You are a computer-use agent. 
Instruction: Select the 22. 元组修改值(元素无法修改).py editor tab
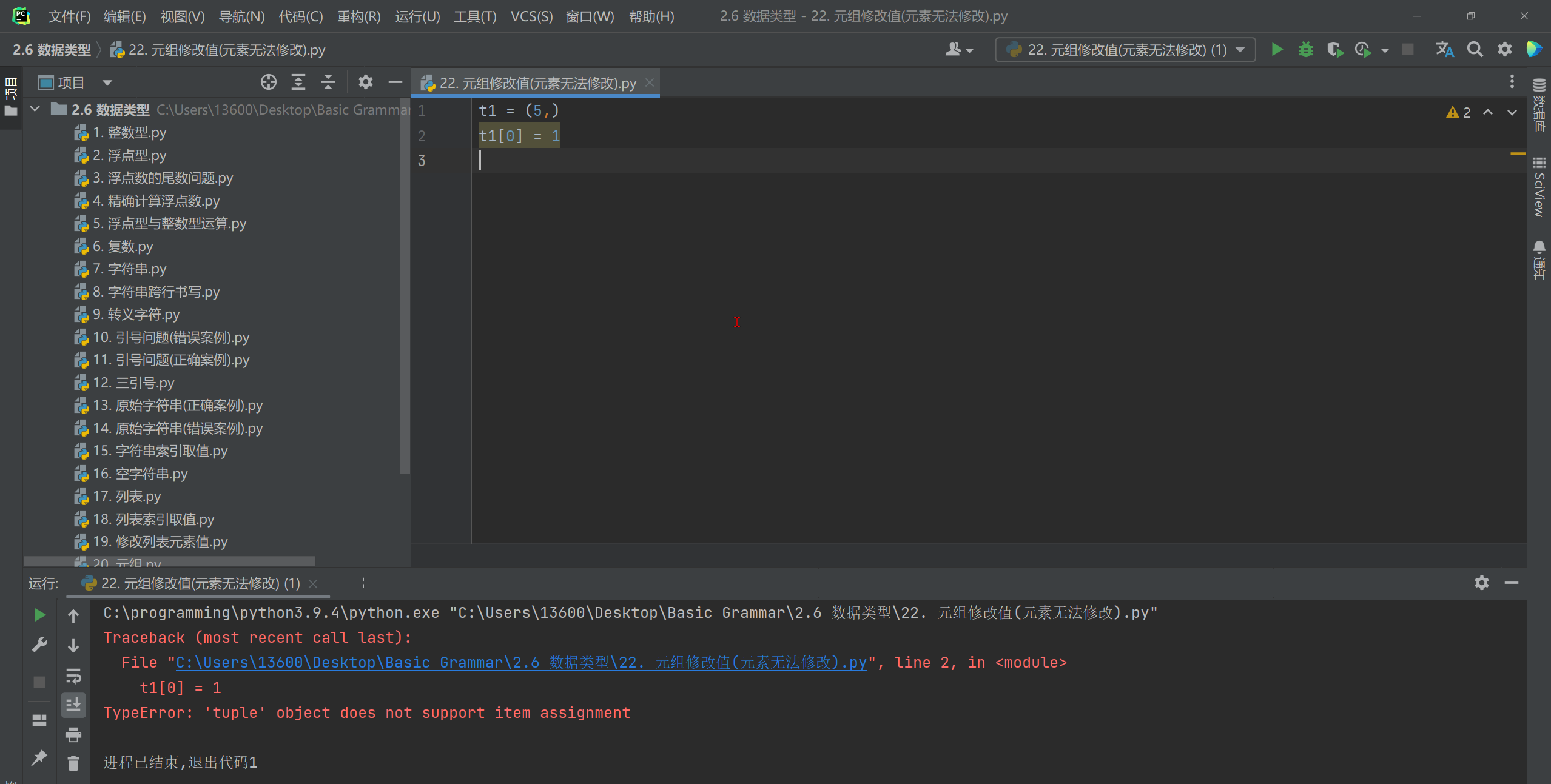[536, 82]
